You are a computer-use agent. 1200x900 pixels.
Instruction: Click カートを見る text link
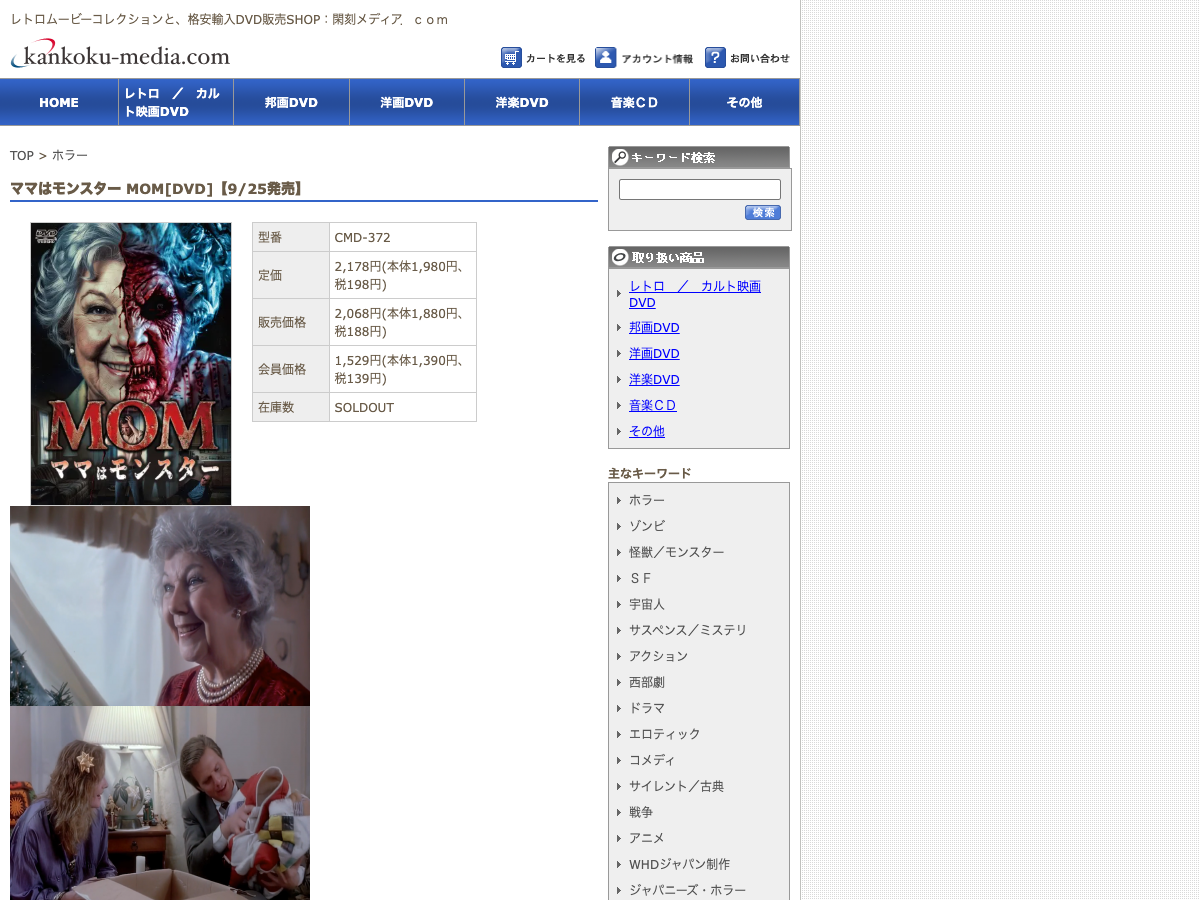(x=555, y=59)
